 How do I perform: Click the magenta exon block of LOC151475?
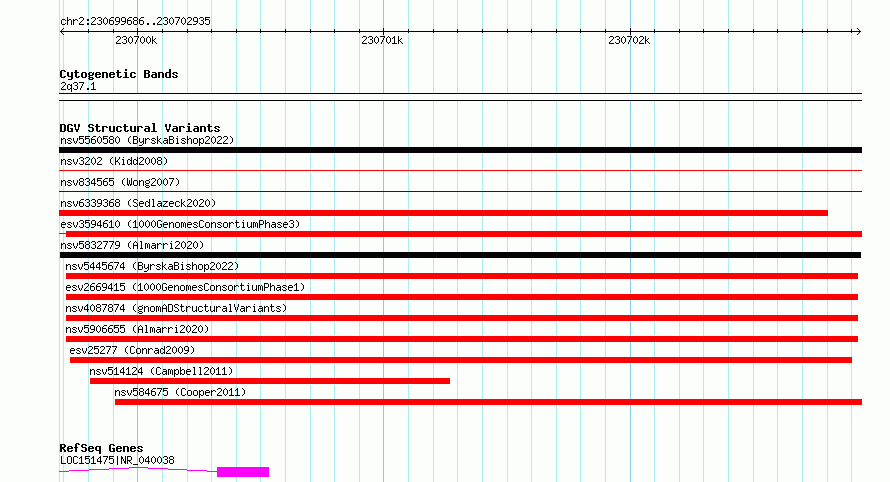243,472
